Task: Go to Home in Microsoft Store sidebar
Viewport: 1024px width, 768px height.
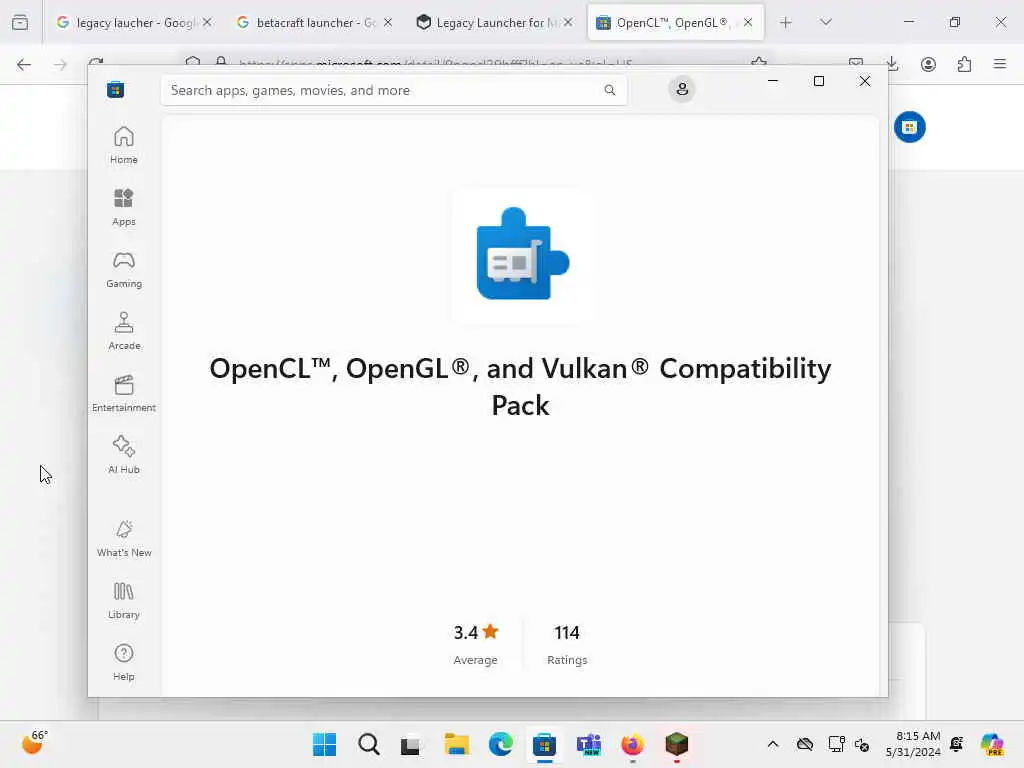Action: coord(123,145)
